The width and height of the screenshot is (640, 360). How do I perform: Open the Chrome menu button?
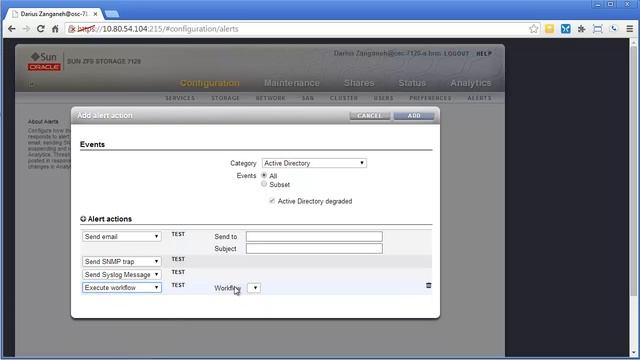click(630, 29)
